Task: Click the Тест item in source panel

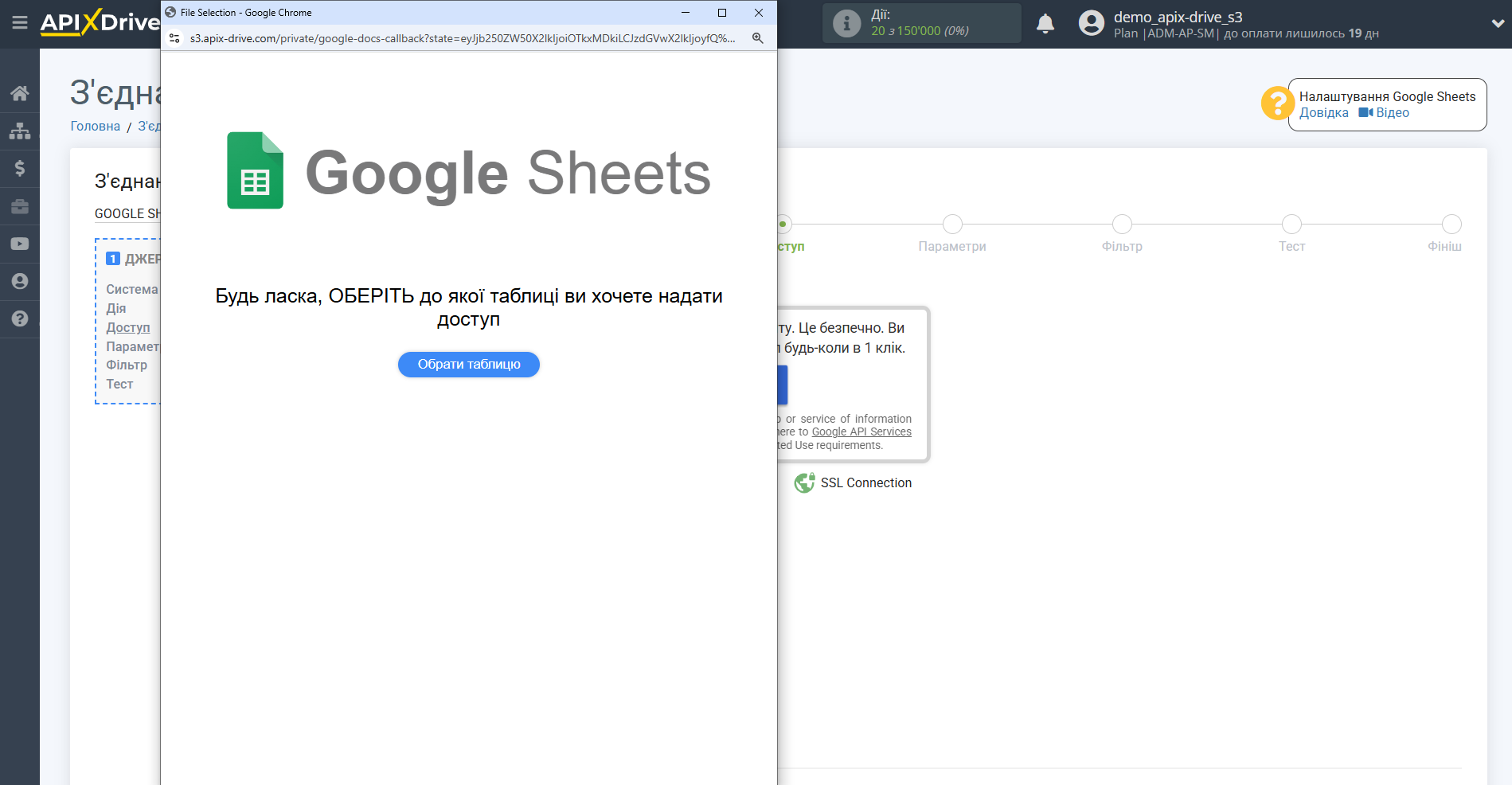Action: (119, 384)
